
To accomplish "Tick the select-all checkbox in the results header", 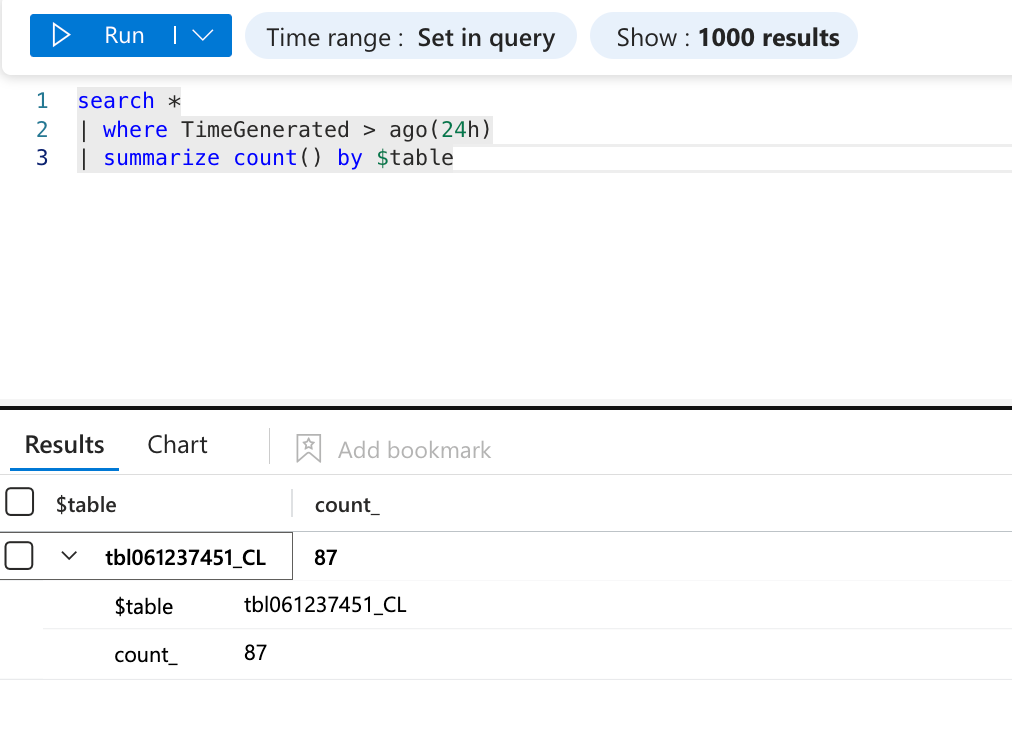I will point(19,502).
